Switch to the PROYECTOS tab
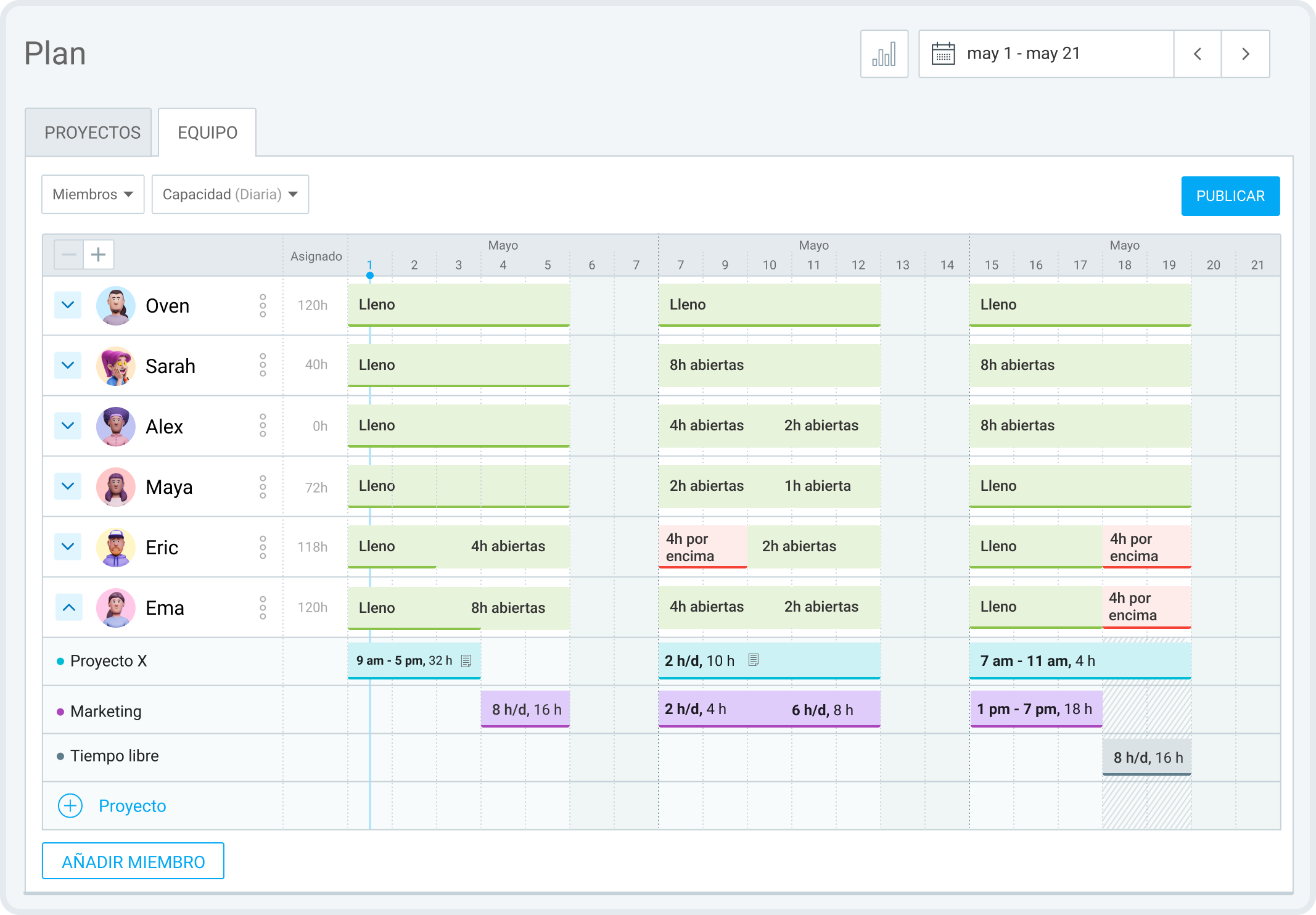This screenshot has height=915, width=1316. tap(91, 131)
